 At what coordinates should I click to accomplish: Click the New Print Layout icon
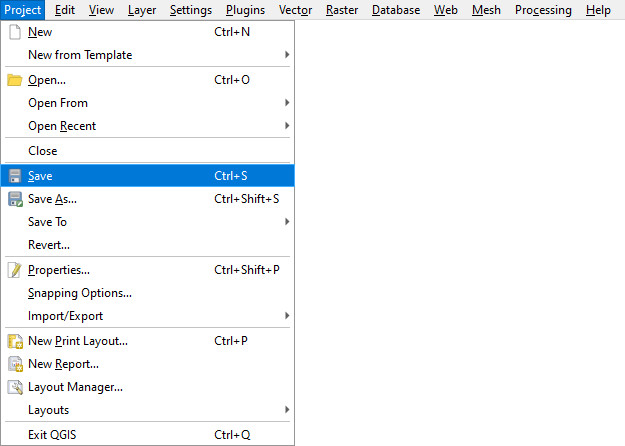(x=15, y=341)
